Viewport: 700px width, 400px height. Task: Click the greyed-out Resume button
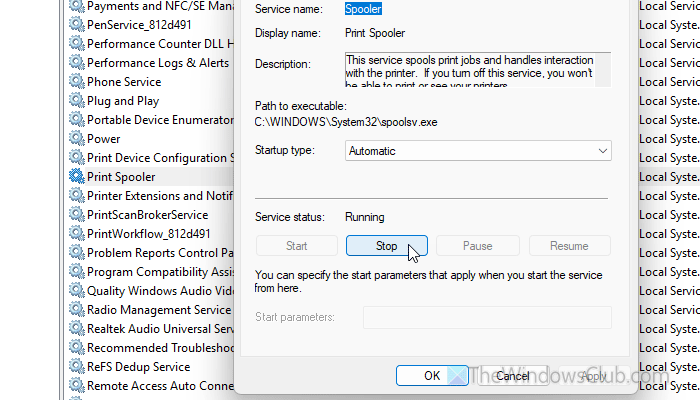tap(569, 246)
